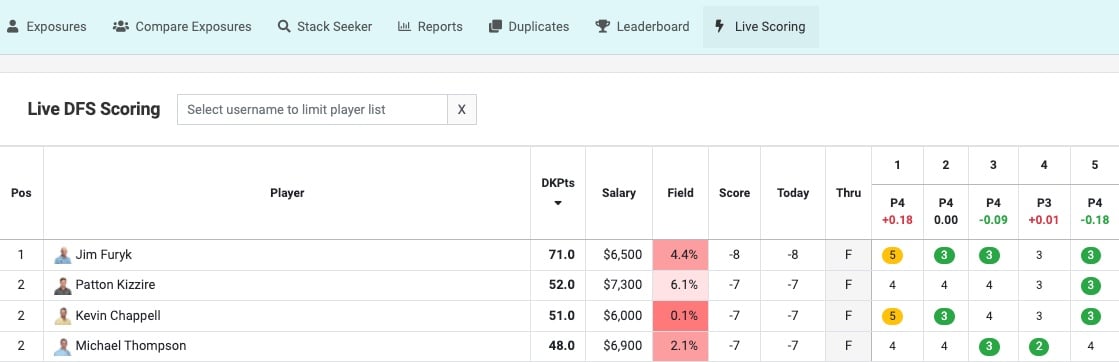Open the Exposures tab person icon
Screen dimensions: 1119x362
(x=12, y=26)
